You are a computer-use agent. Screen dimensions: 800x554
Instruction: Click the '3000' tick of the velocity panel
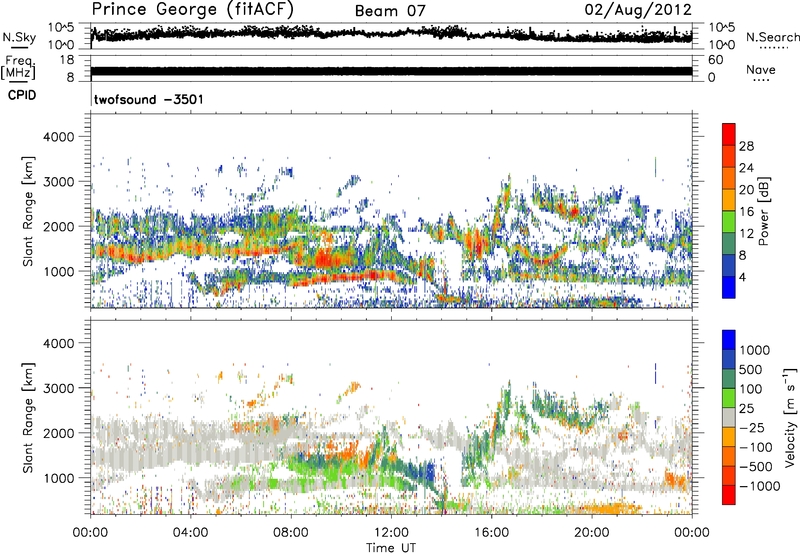(59, 388)
